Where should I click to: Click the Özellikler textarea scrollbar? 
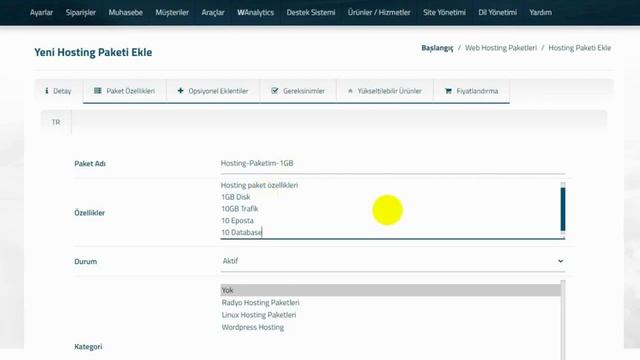coord(563,210)
